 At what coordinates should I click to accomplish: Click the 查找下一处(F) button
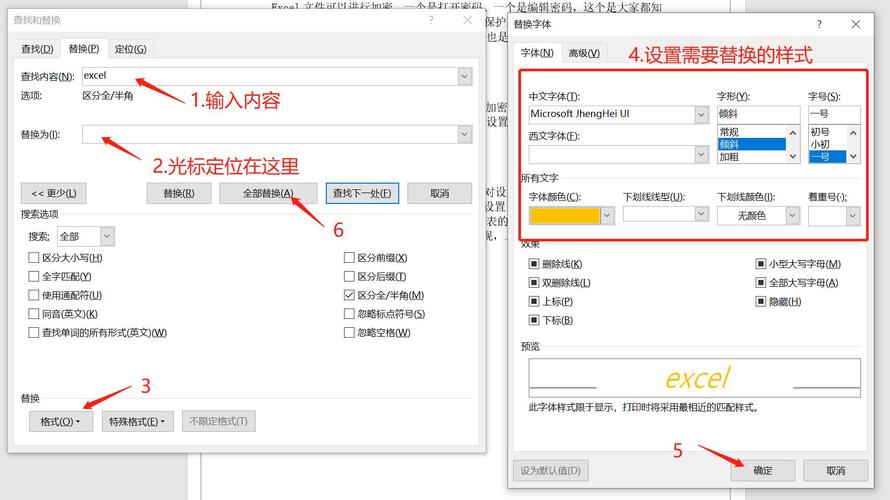(362, 194)
